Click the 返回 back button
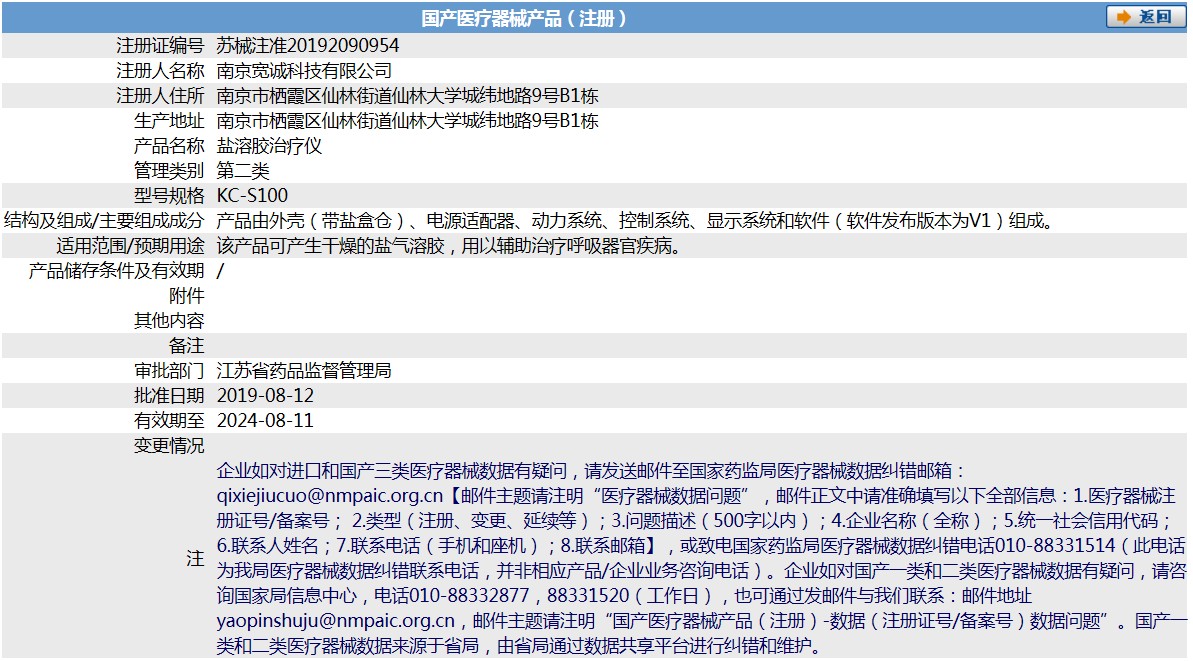Image resolution: width=1193 pixels, height=661 pixels. pyautogui.click(x=1146, y=17)
